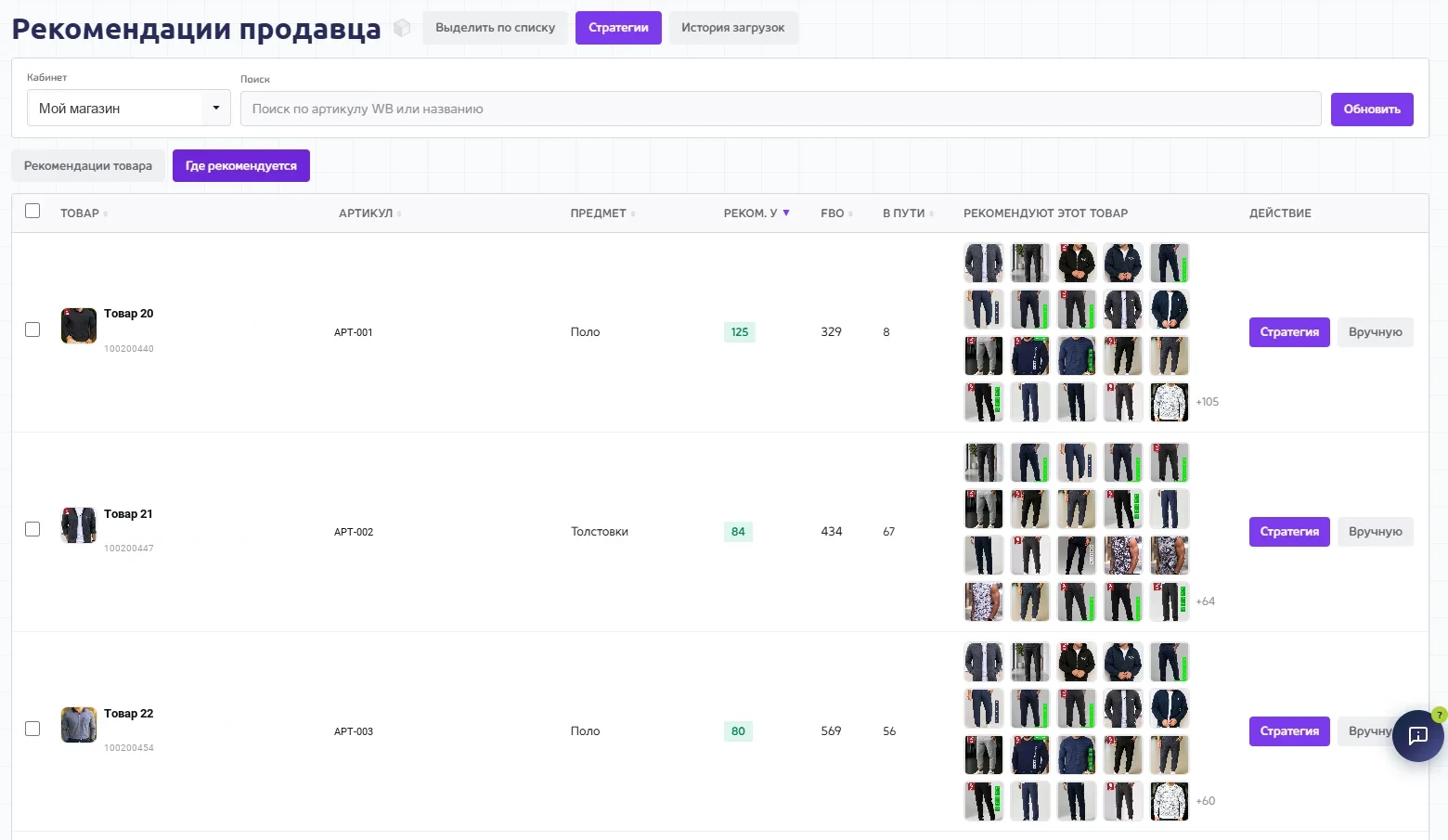The height and width of the screenshot is (840, 1448).
Task: Switch to Рекомендации товара tab
Action: point(88,166)
